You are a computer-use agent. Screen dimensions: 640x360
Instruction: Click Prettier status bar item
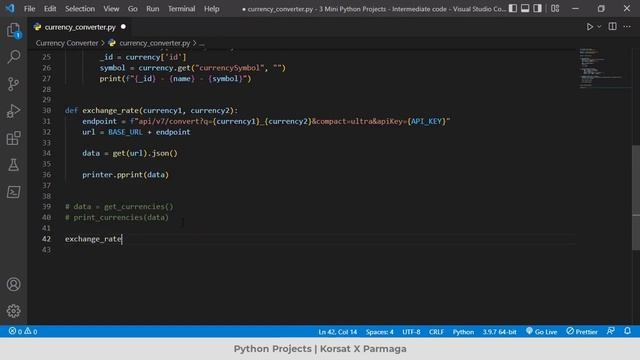point(582,331)
